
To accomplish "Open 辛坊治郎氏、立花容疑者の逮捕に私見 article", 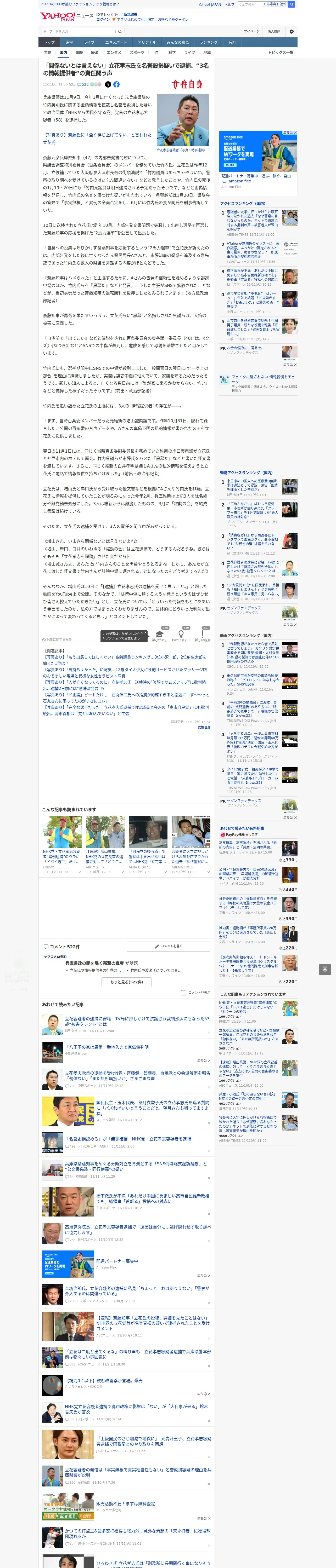I will (137, 1290).
